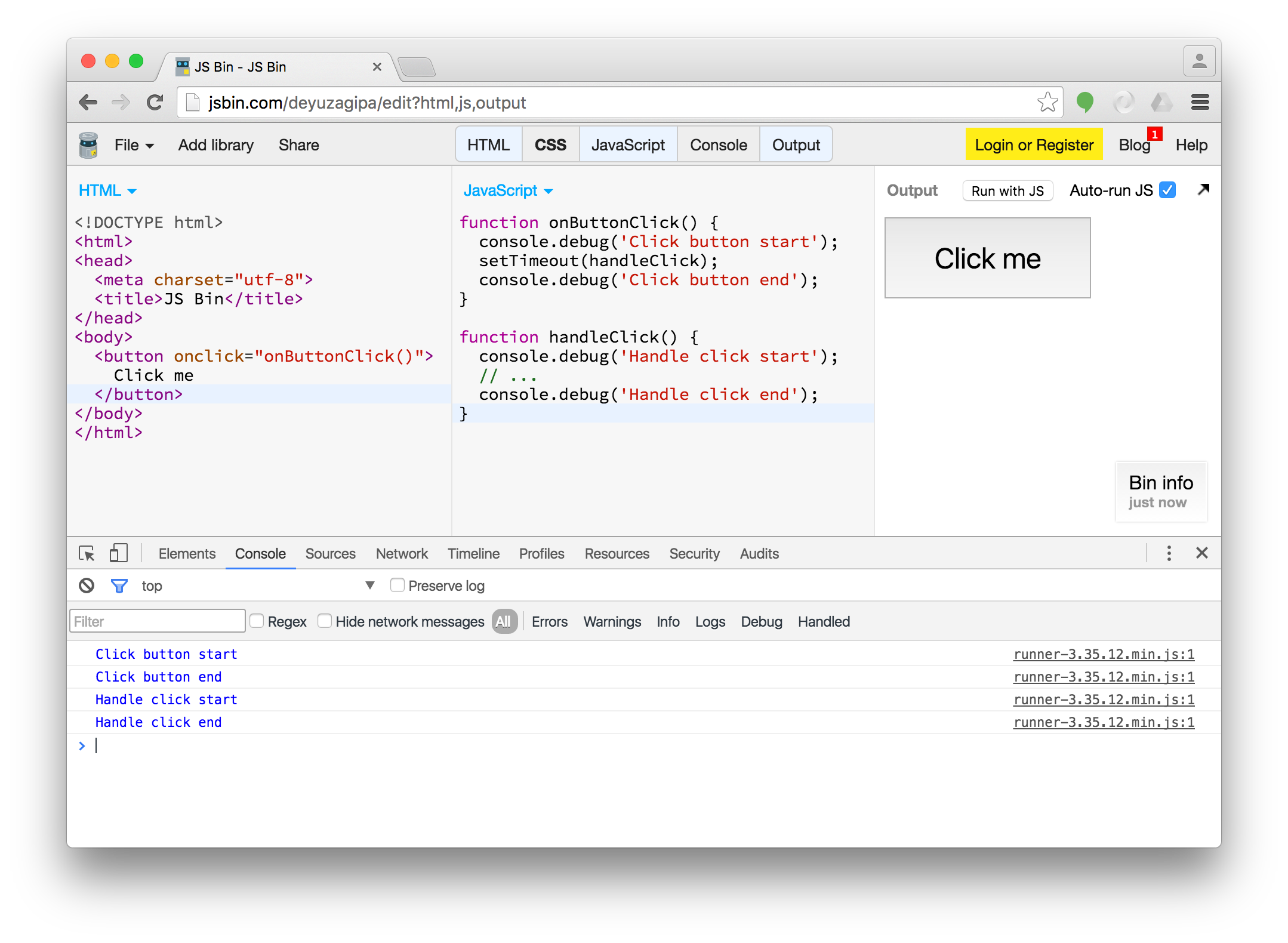1288x943 pixels.
Task: Pop the Output panel into a new window
Action: pyautogui.click(x=1203, y=190)
